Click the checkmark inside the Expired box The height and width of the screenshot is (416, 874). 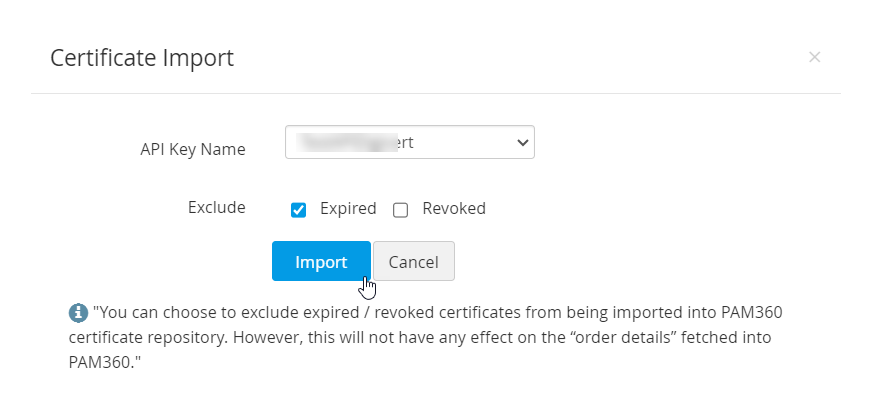tap(298, 210)
